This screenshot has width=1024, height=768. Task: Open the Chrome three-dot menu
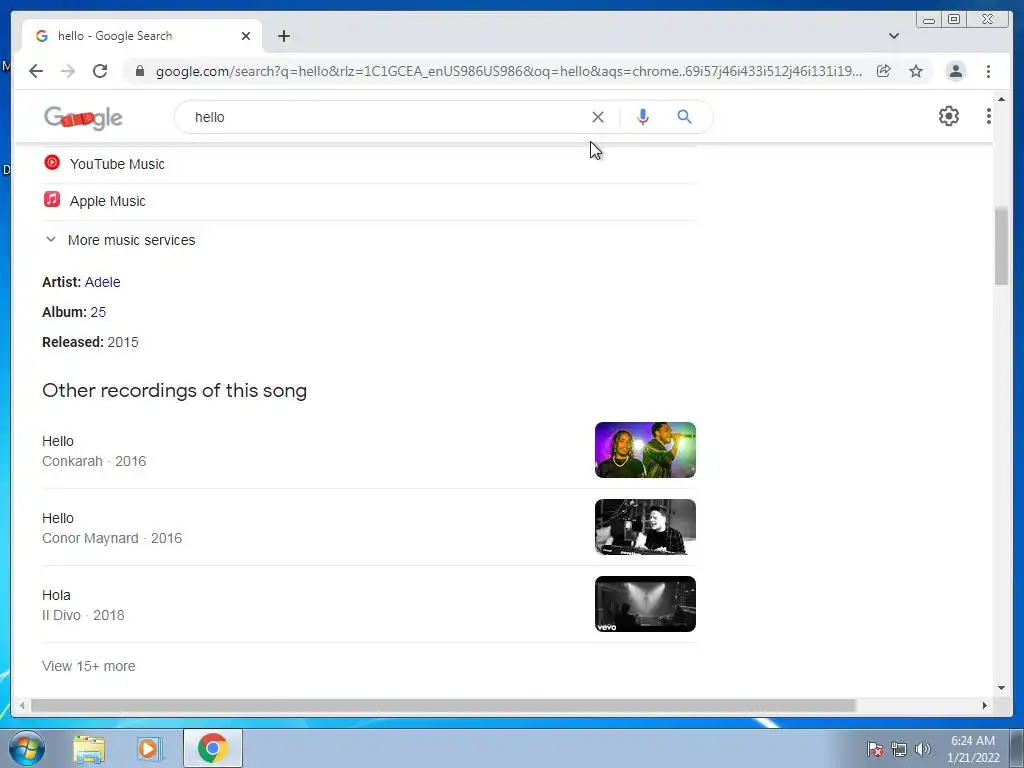coord(988,71)
